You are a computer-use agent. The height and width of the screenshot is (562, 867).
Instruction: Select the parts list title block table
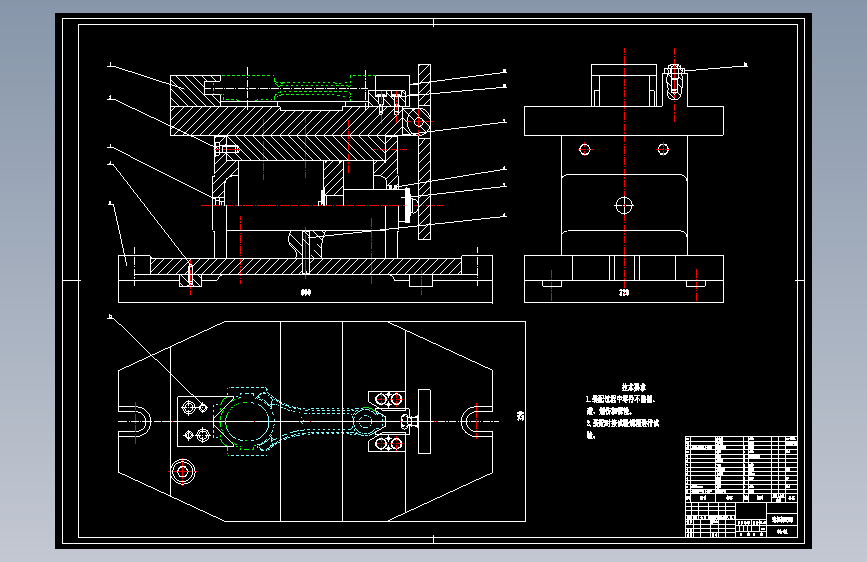click(x=741, y=486)
